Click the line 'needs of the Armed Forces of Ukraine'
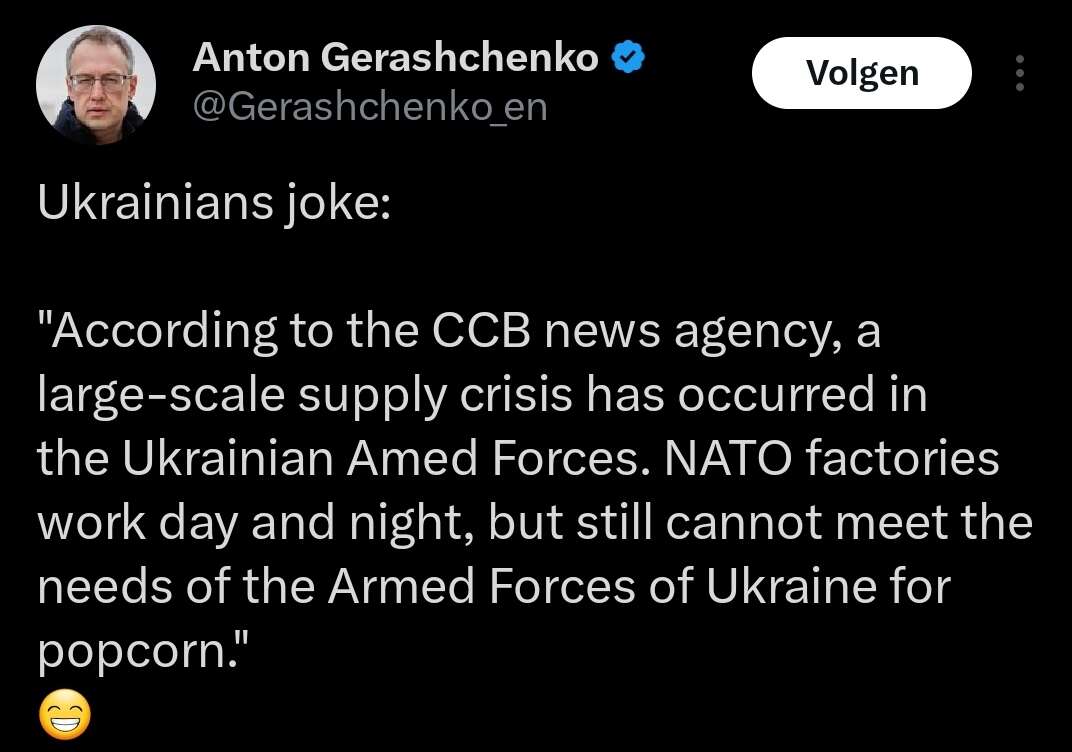 pos(494,588)
